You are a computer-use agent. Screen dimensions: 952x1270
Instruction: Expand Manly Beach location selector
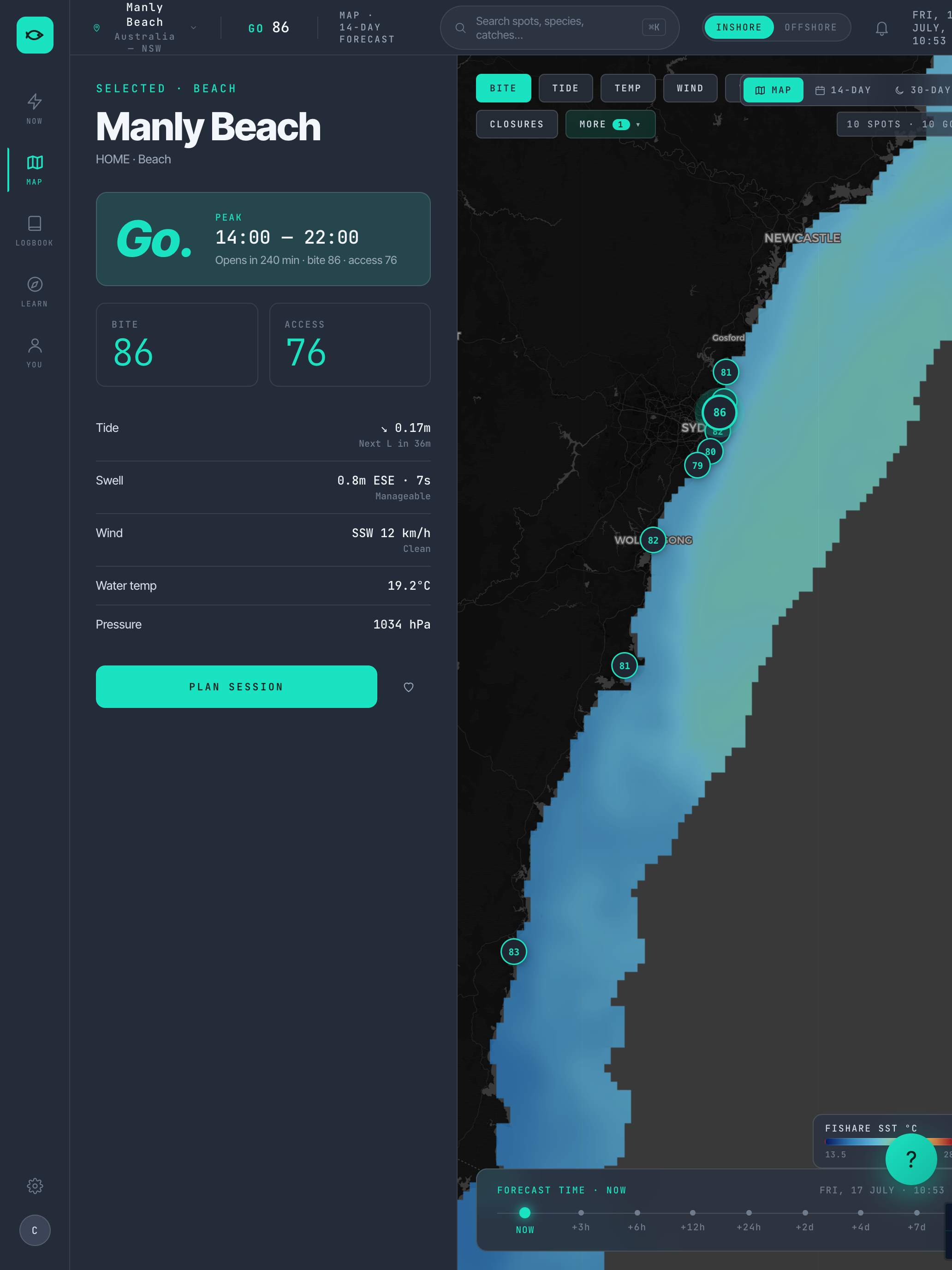(145, 28)
